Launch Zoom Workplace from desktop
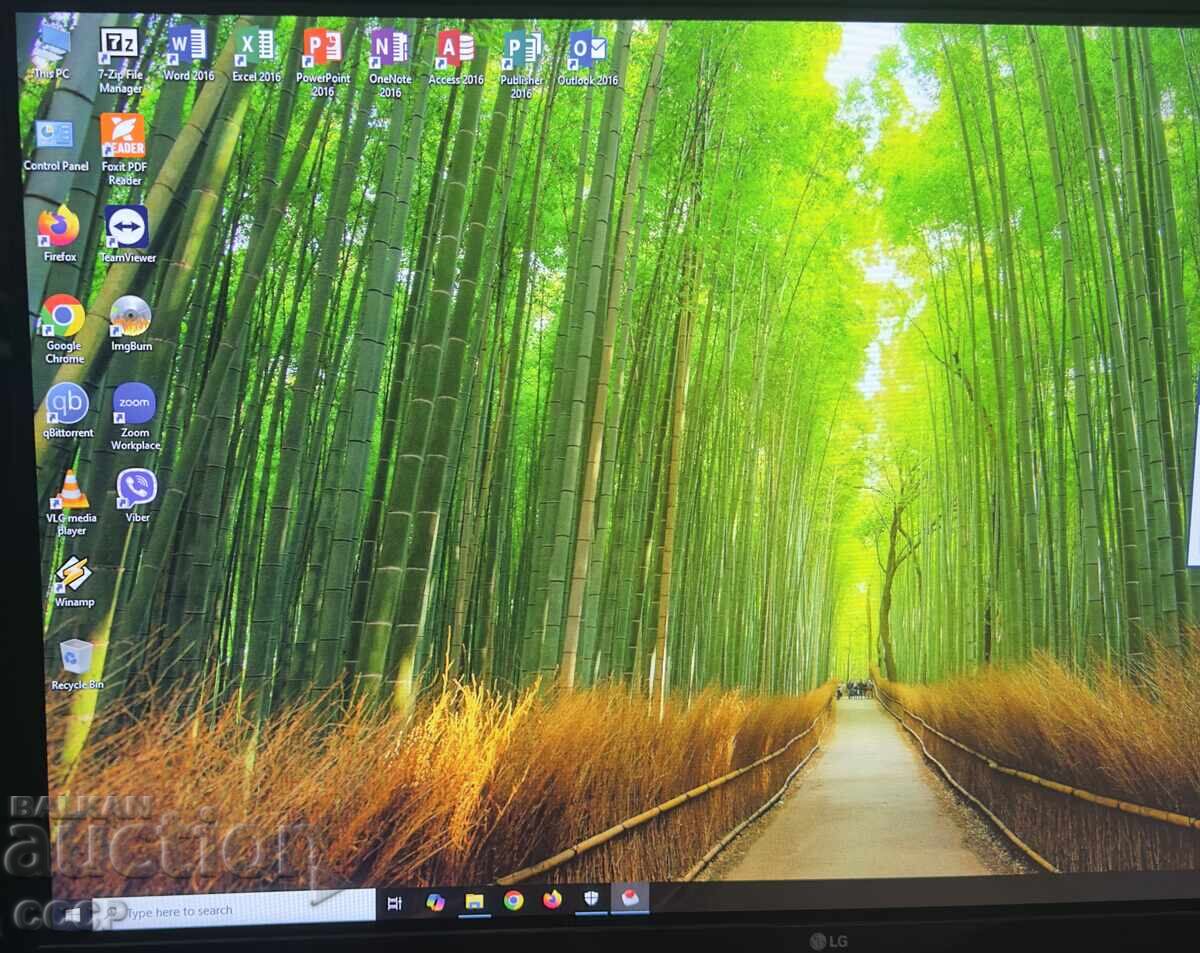This screenshot has width=1200, height=953. [x=135, y=417]
